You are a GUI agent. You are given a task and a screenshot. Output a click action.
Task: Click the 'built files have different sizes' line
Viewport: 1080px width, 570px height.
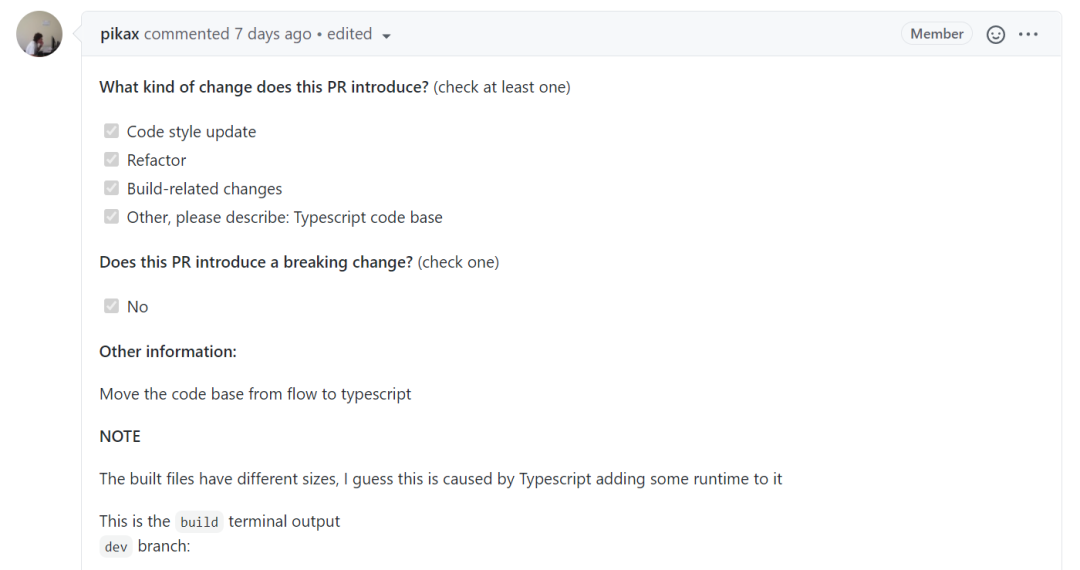(x=440, y=479)
